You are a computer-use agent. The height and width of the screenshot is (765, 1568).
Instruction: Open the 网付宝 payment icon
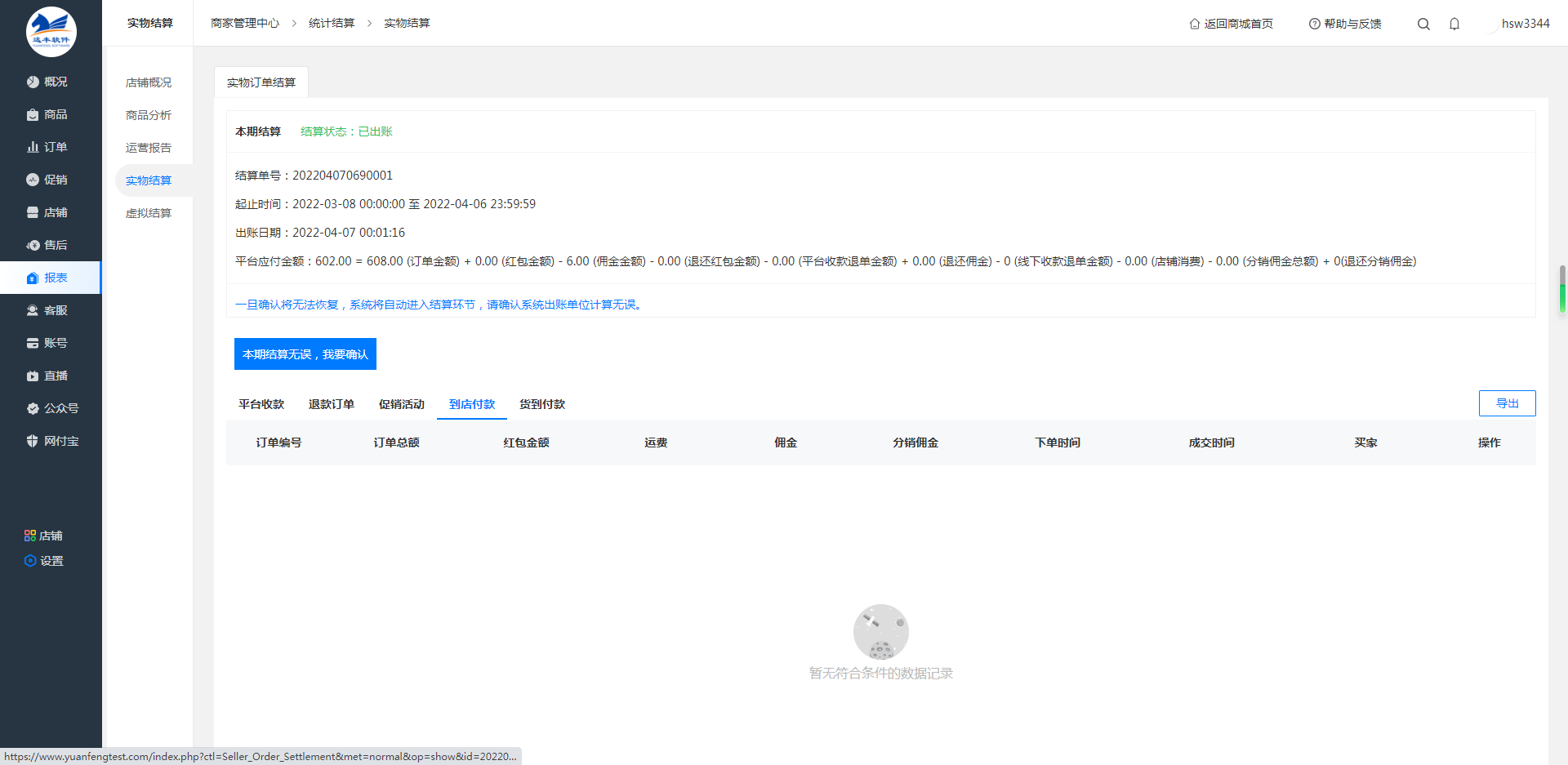tap(33, 441)
